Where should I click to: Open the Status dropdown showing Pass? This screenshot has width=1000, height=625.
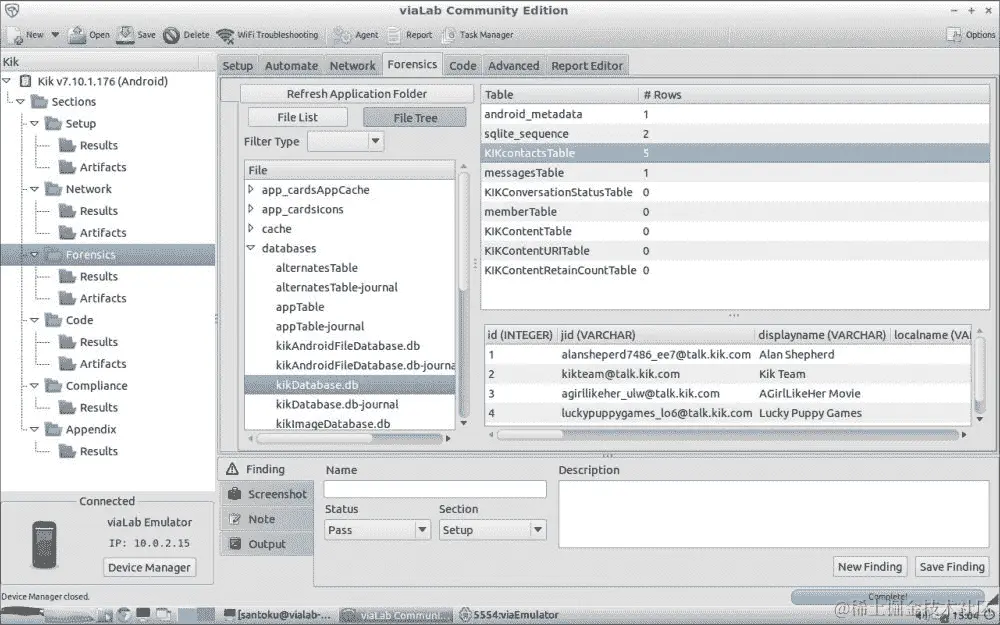click(x=378, y=530)
